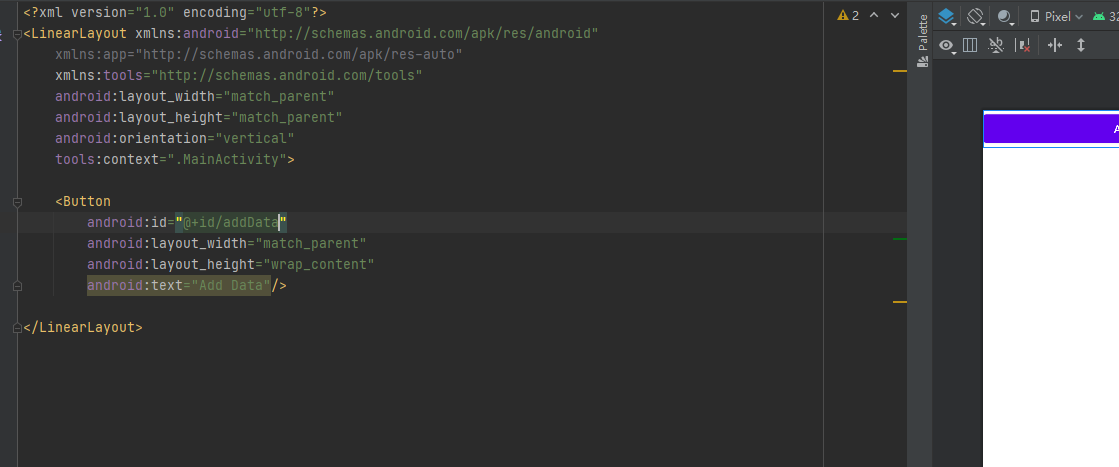
Task: Open the API 32 Android version selector
Action: pyautogui.click(x=1105, y=16)
